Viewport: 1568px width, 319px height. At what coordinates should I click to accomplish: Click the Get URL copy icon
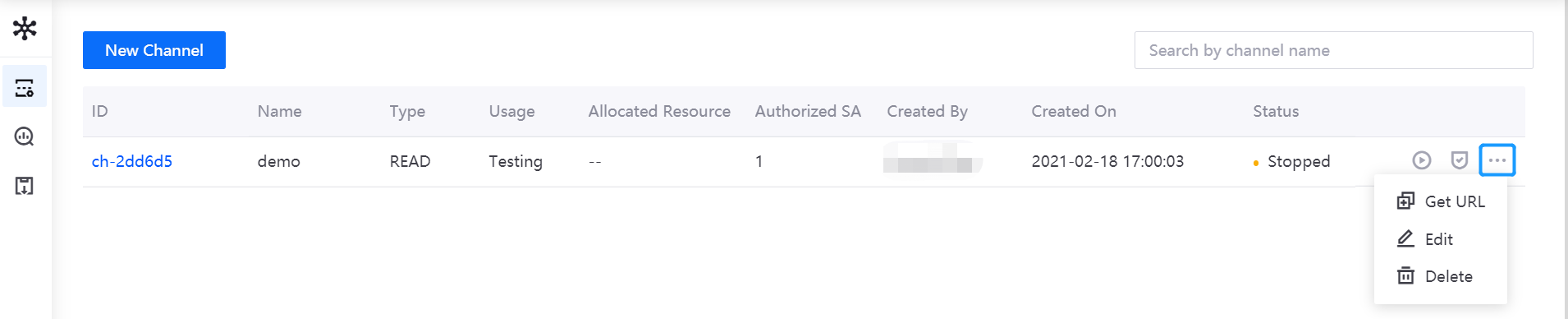click(1405, 201)
